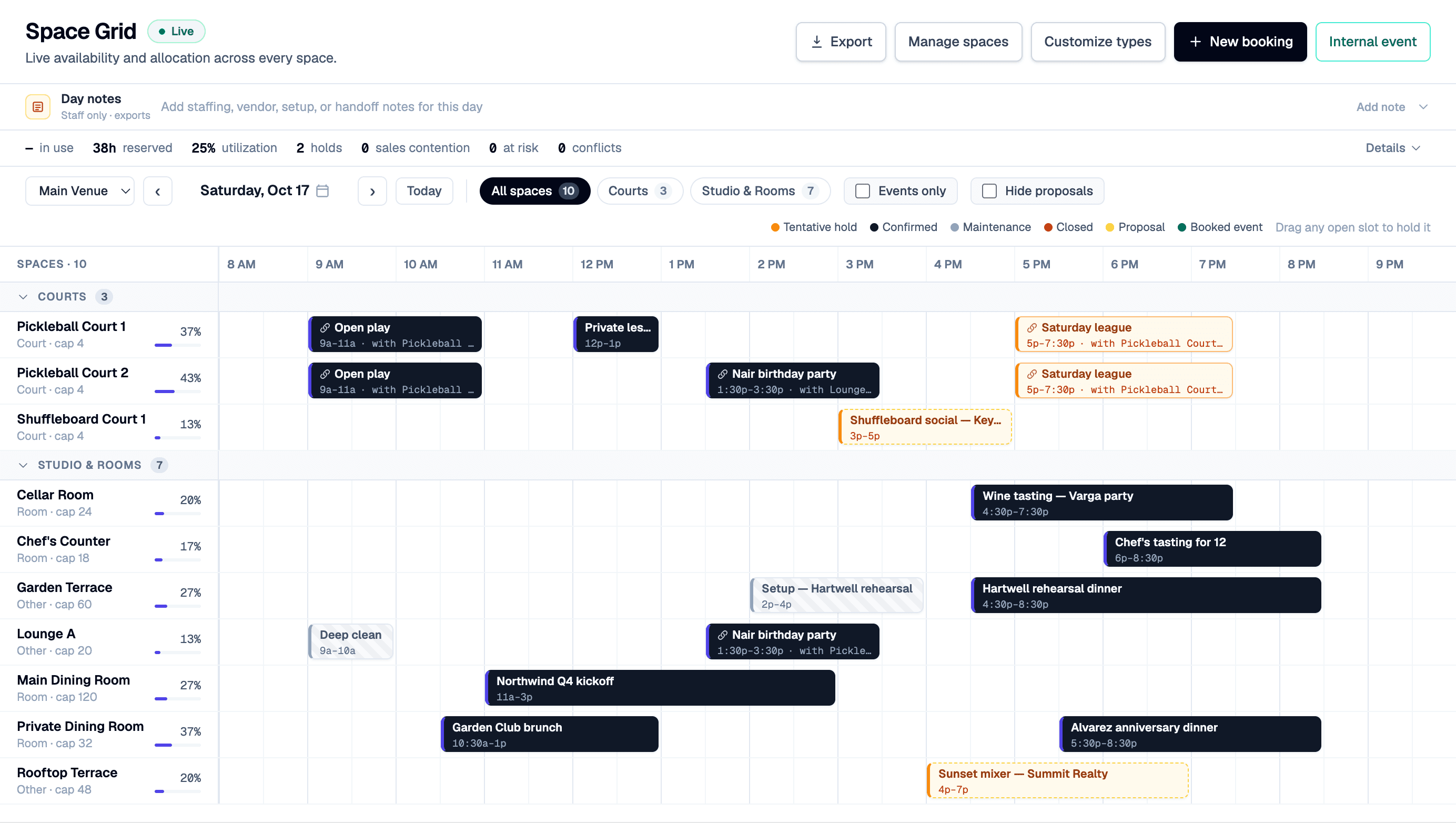Click Private Dining Room utilization bar
The height and width of the screenshot is (823, 1456).
pos(177,746)
